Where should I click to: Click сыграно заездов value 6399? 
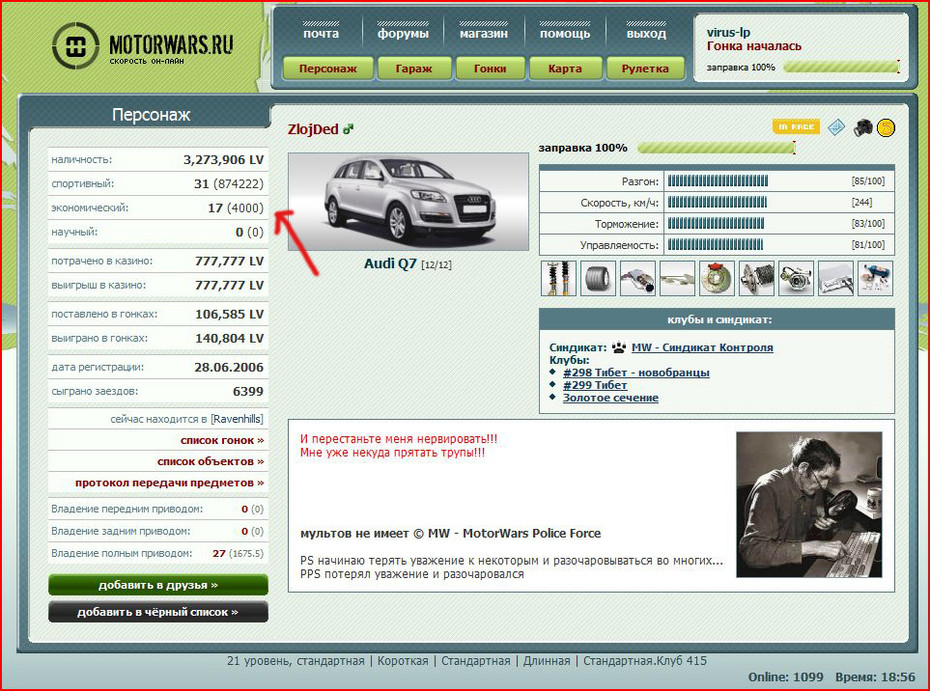(248, 391)
